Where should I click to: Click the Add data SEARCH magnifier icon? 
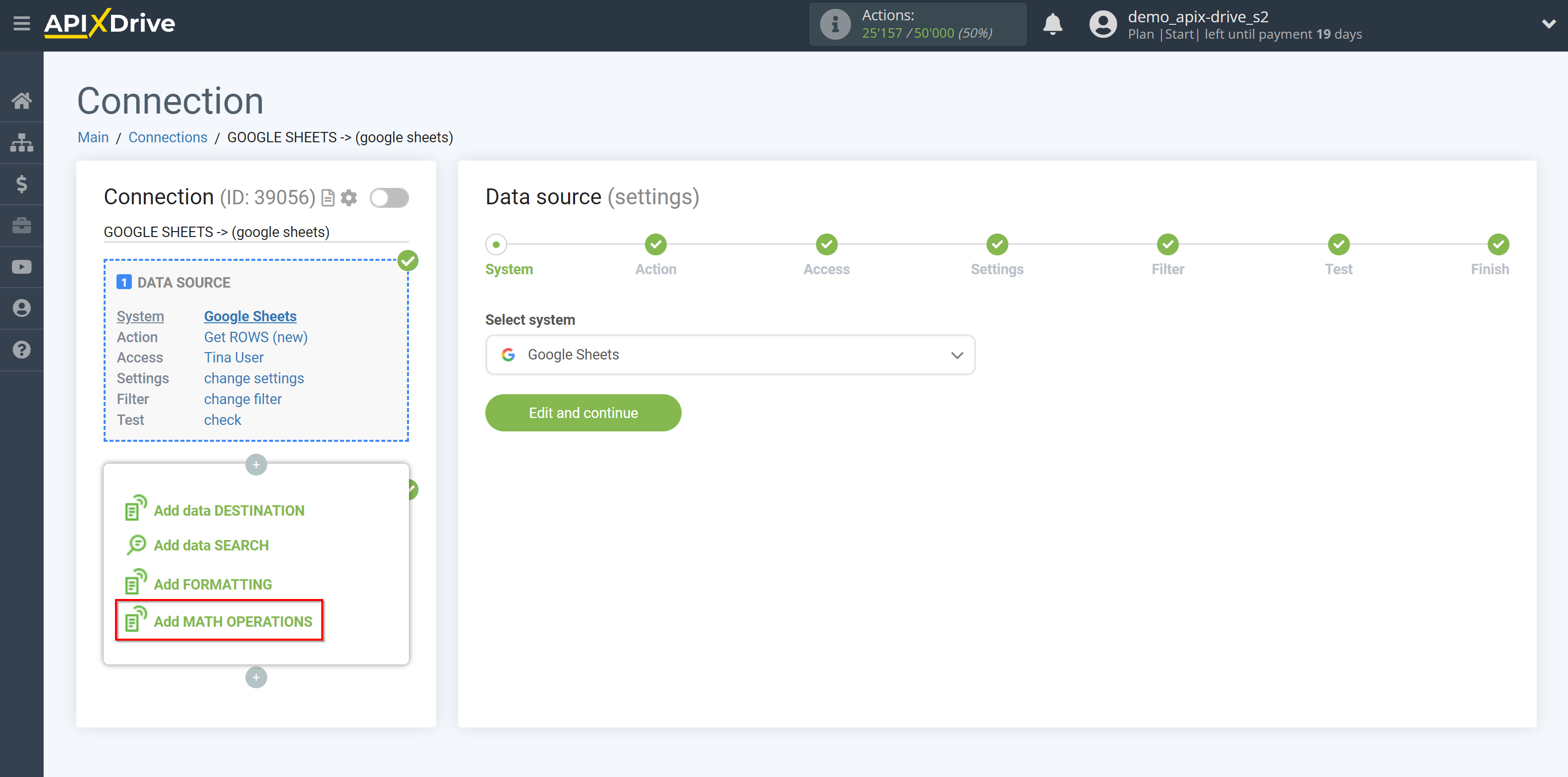pyautogui.click(x=136, y=544)
